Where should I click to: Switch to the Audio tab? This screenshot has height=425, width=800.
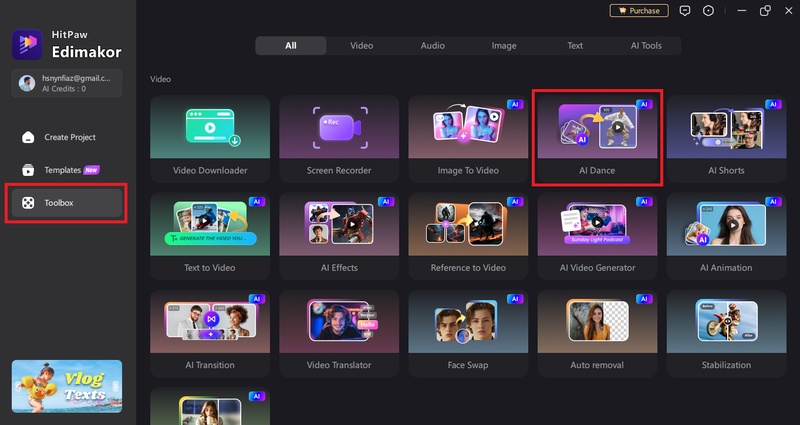pyautogui.click(x=433, y=45)
